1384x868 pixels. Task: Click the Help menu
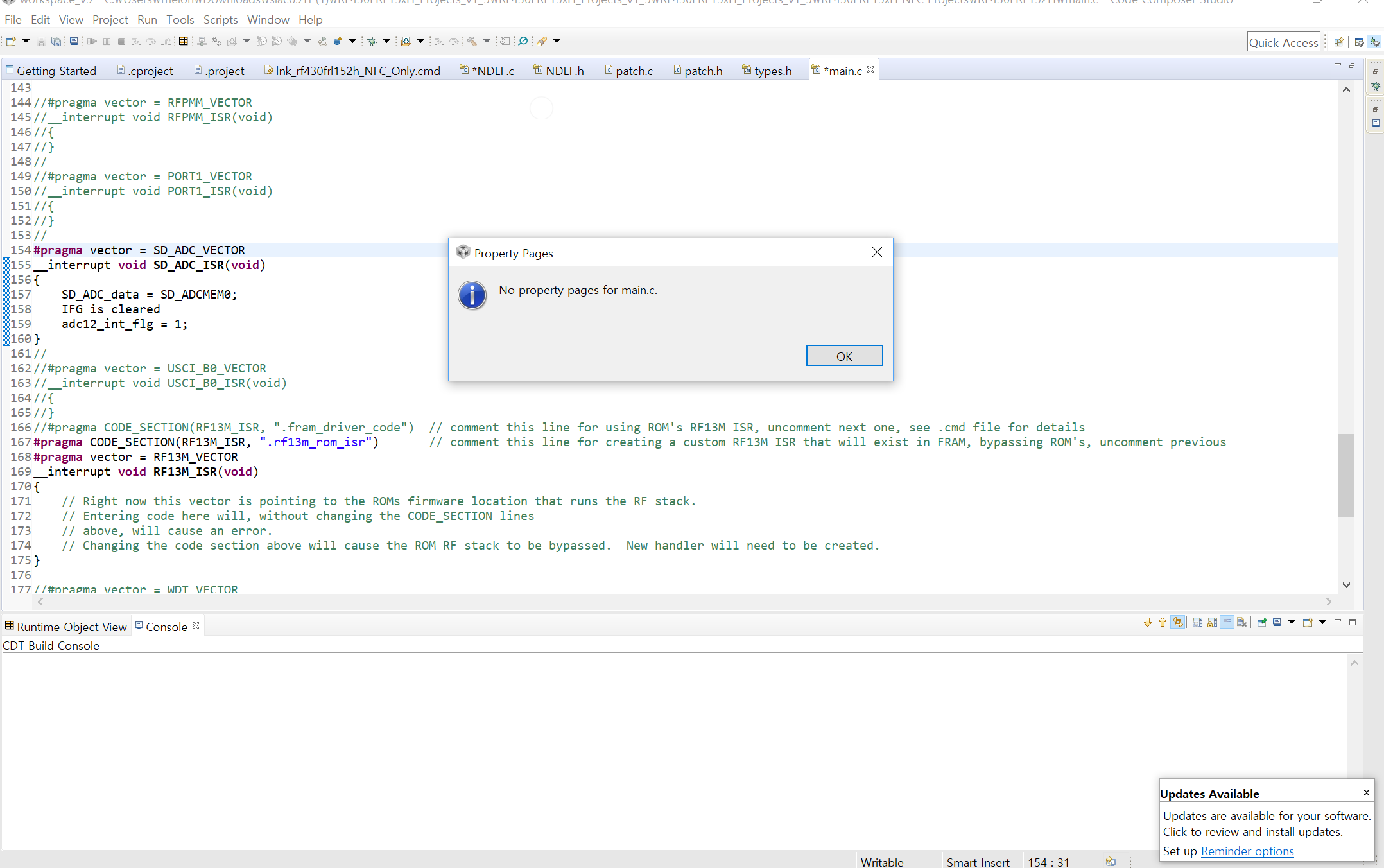coord(311,20)
